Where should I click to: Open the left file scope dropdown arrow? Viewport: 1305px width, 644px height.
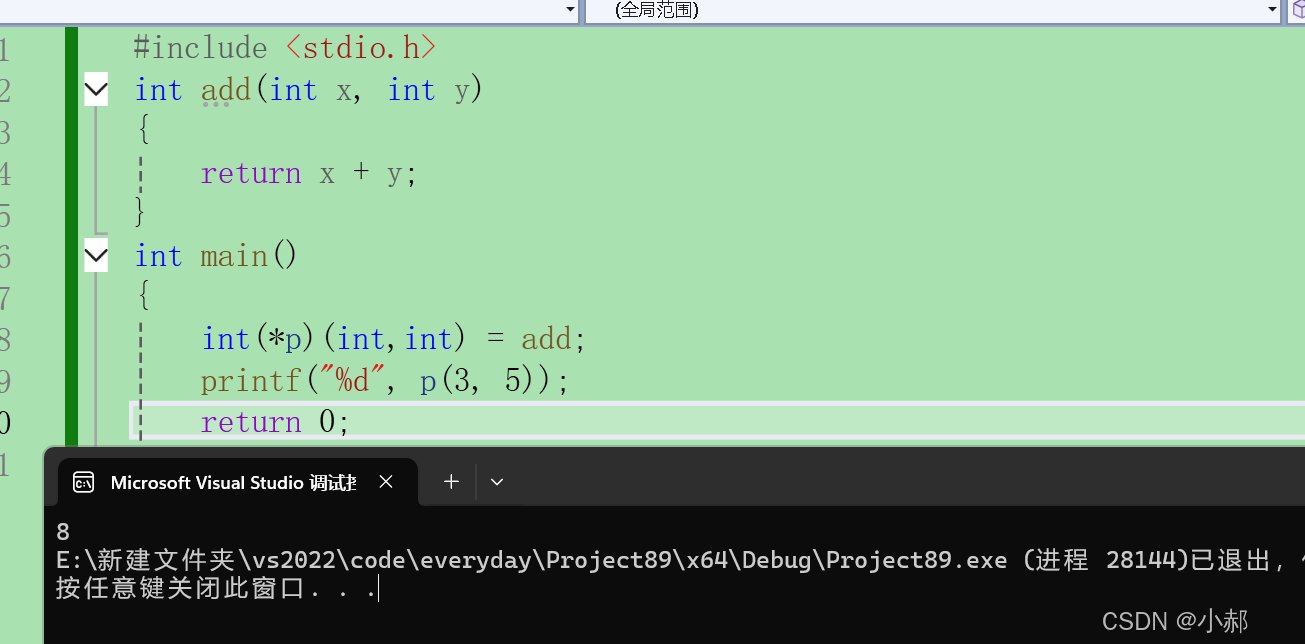pyautogui.click(x=571, y=10)
